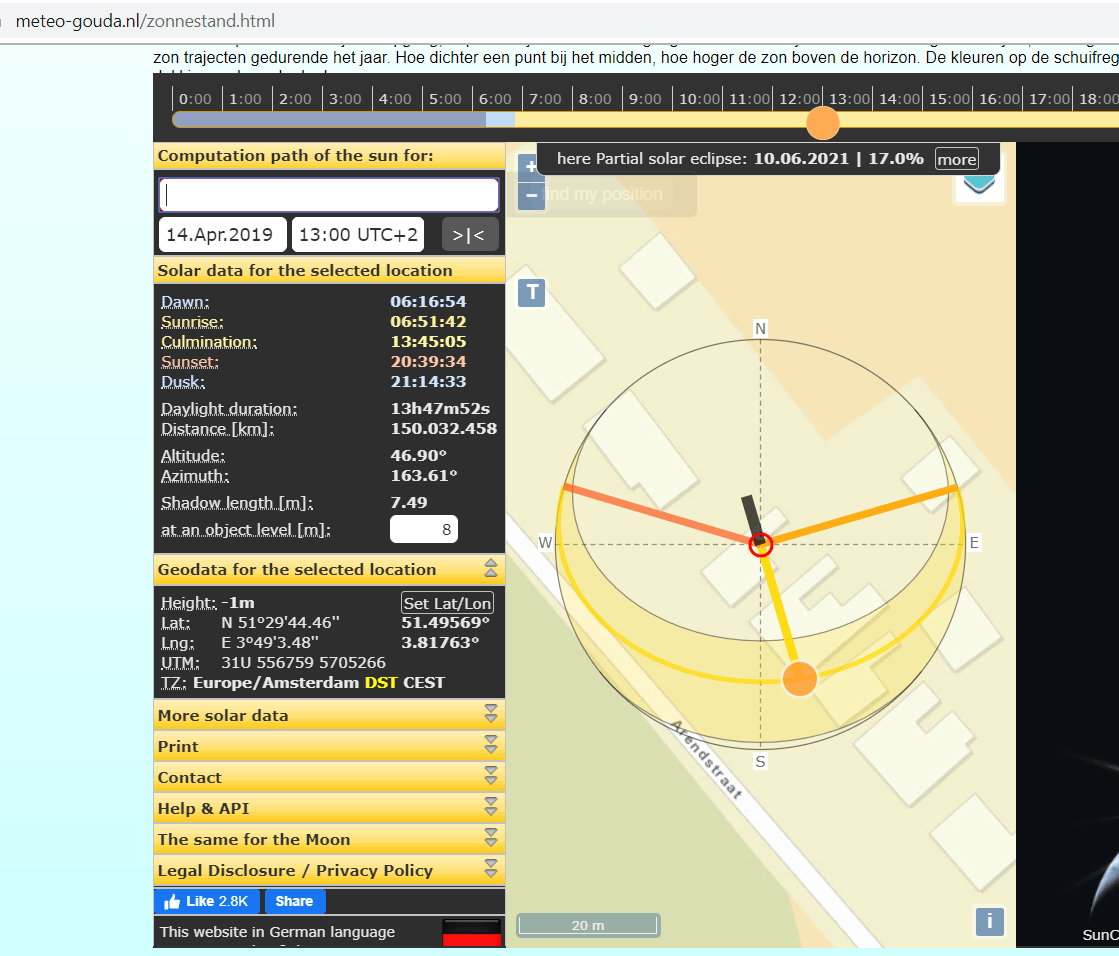1119x956 pixels.
Task: Click the Sunset label link
Action: click(x=190, y=362)
